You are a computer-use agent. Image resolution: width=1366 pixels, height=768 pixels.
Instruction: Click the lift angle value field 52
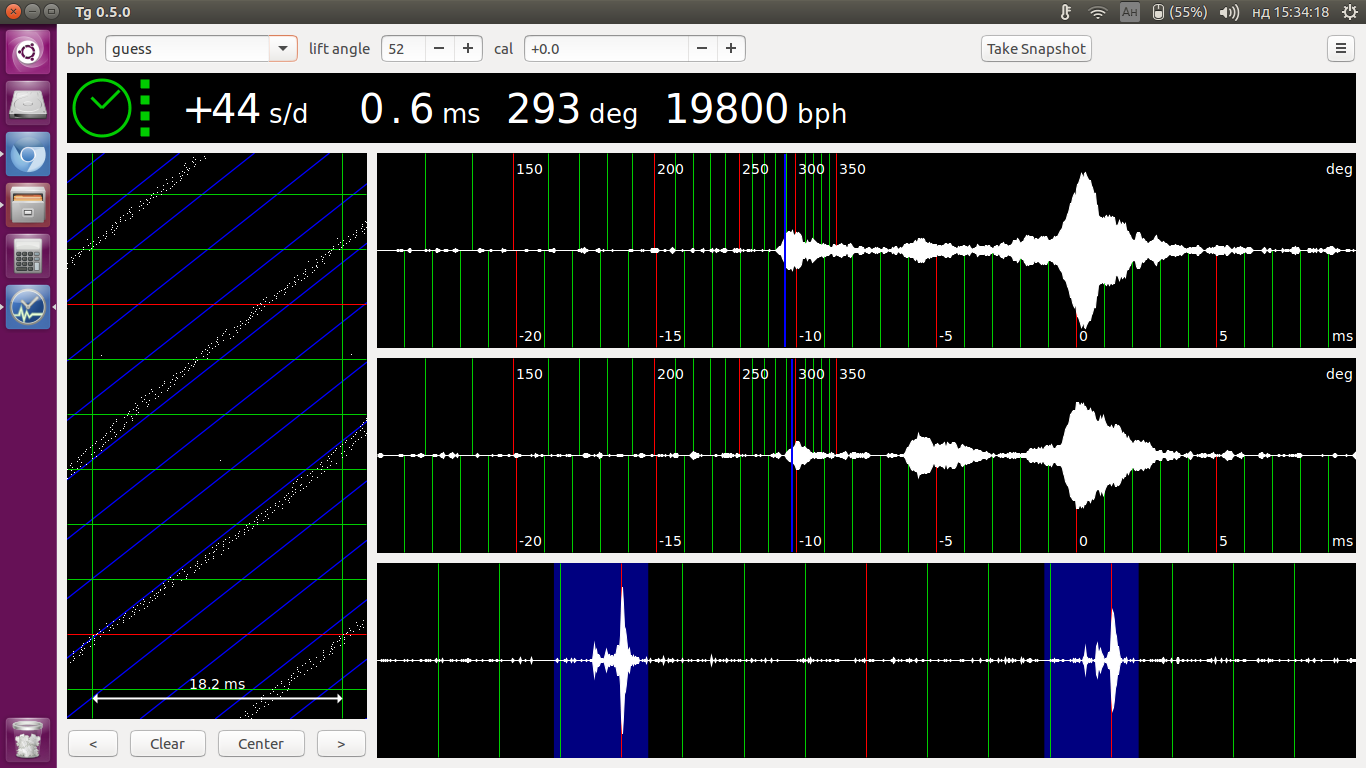coord(404,48)
